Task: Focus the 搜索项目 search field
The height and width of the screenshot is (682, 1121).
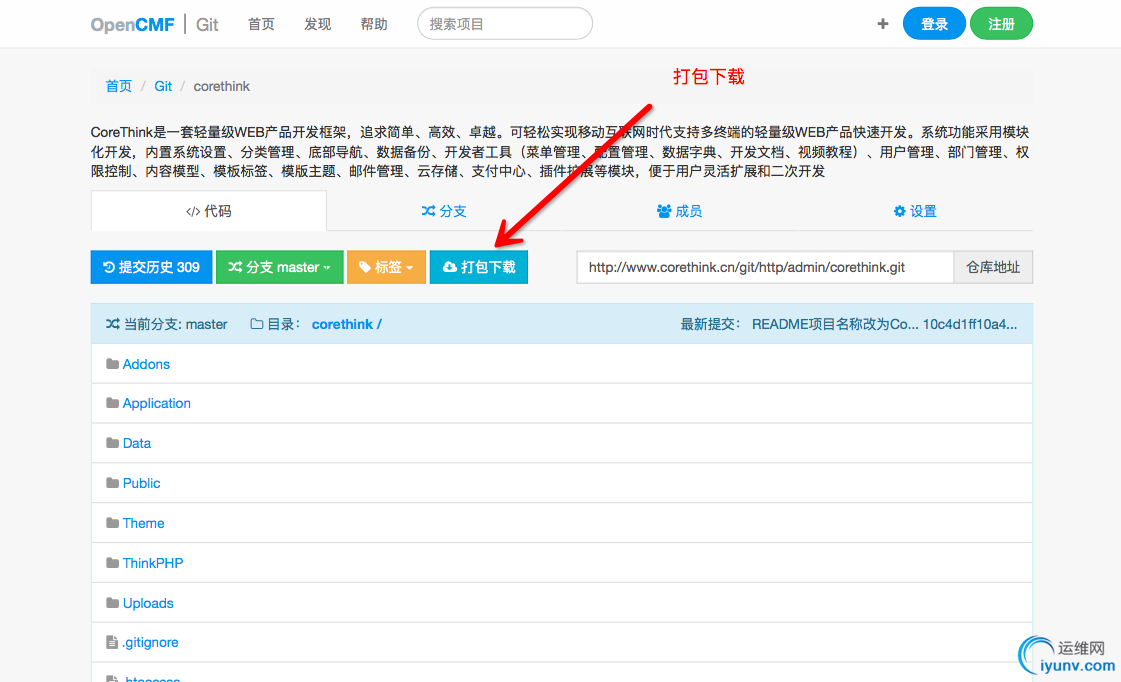Action: 505,24
